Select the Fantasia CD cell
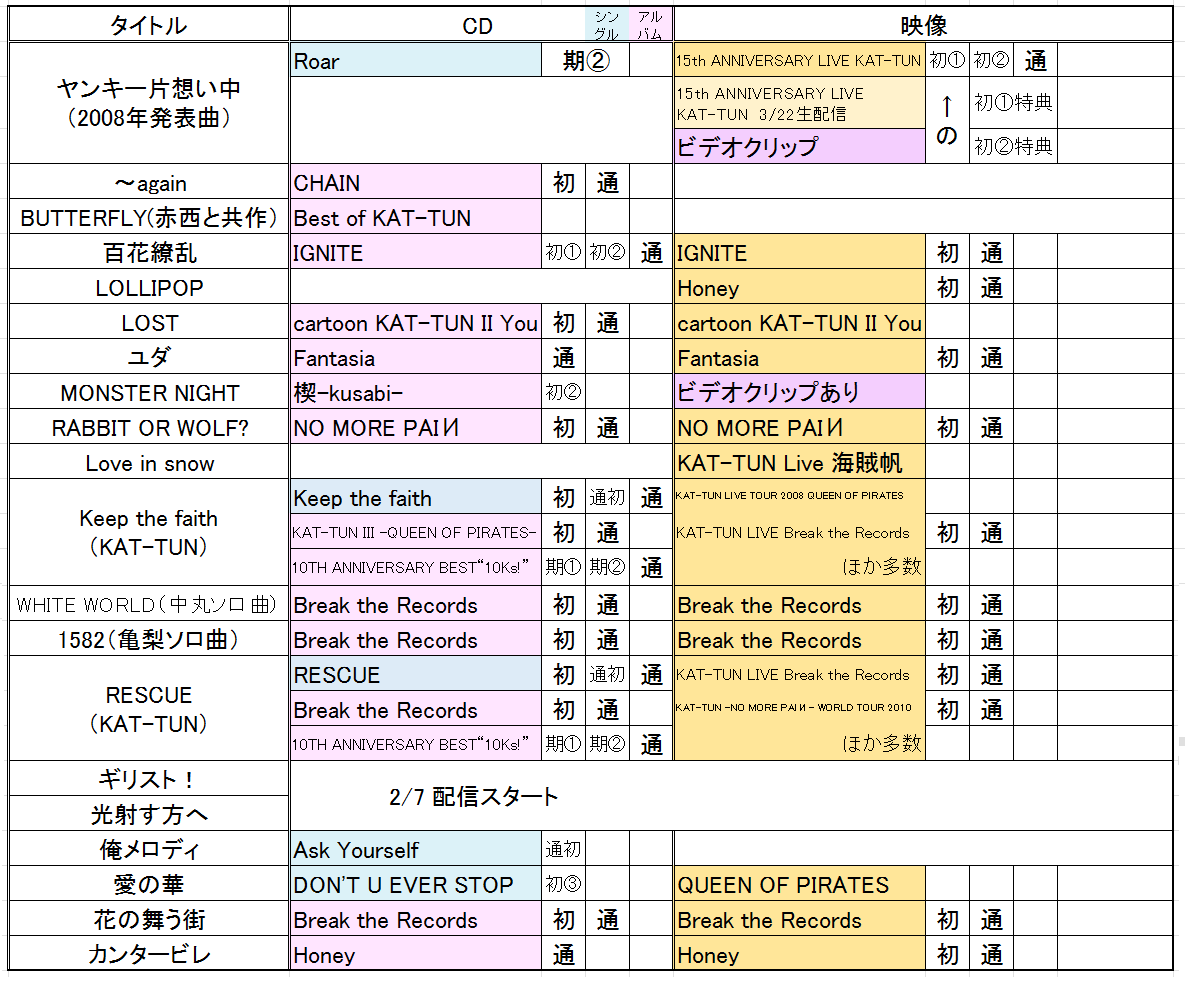Viewport: 1185px width, 983px height. click(416, 357)
